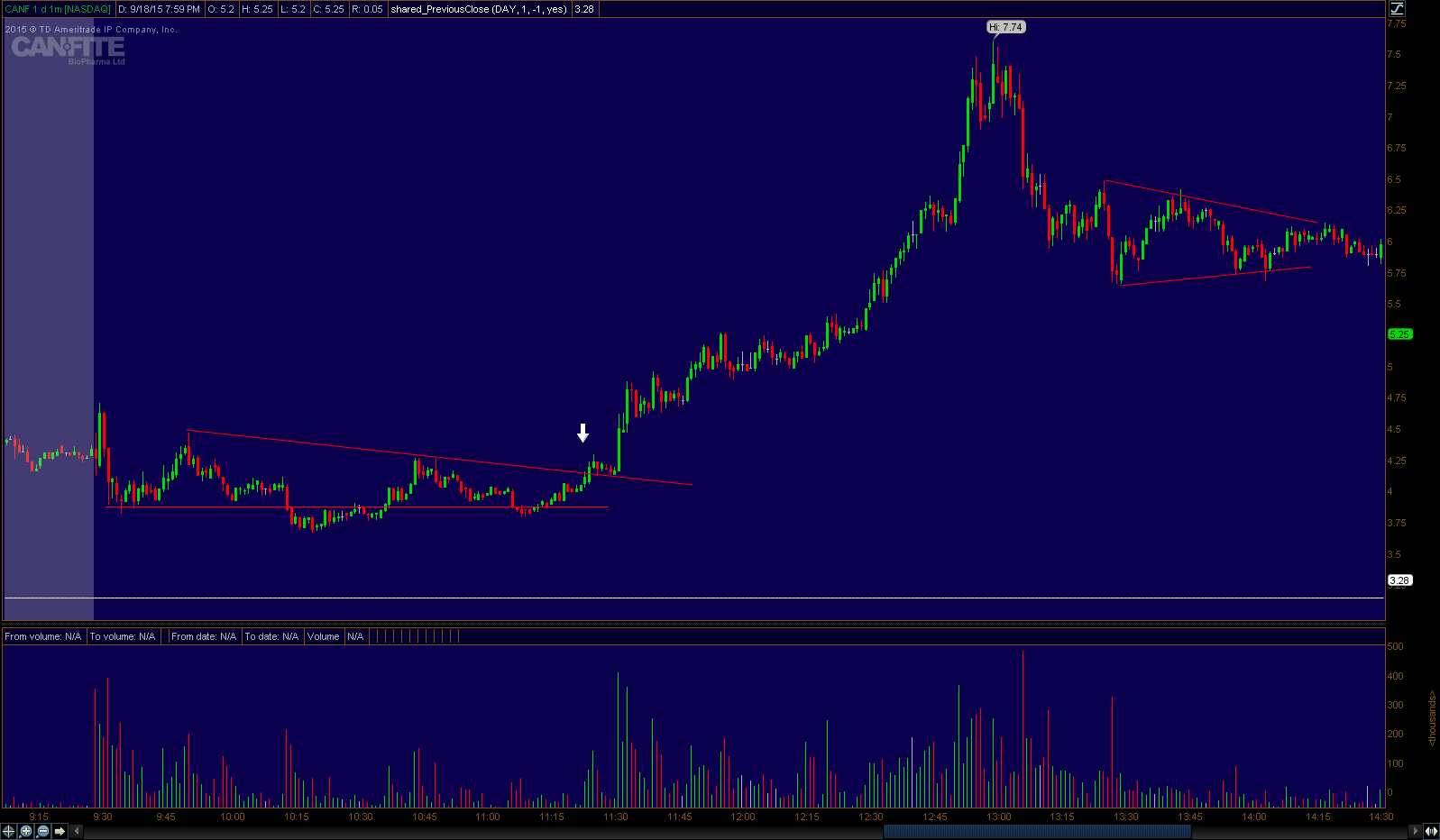Click the D: 9/18/15 7:59 PM date readout

[x=160, y=9]
